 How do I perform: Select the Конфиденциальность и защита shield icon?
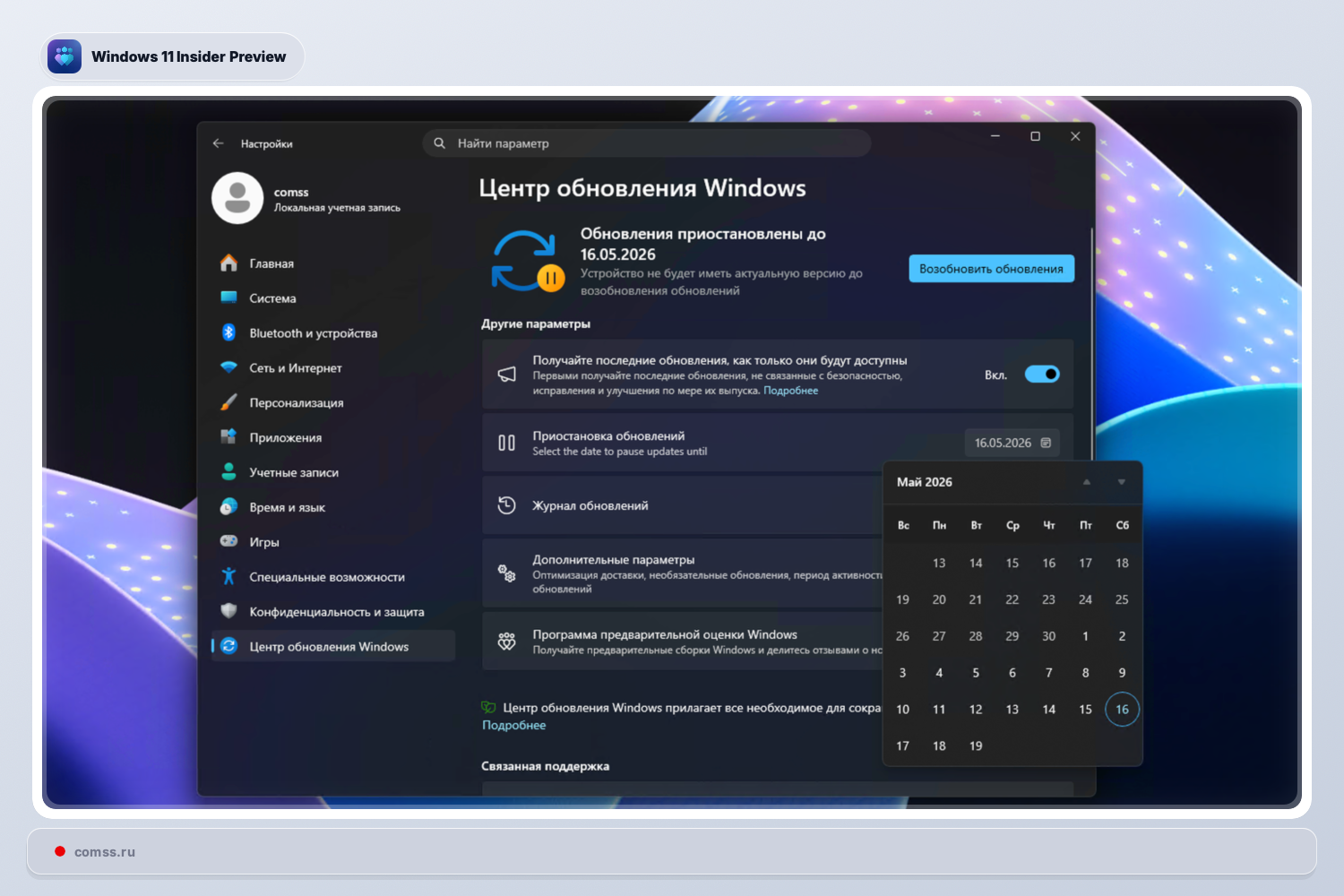(x=228, y=611)
